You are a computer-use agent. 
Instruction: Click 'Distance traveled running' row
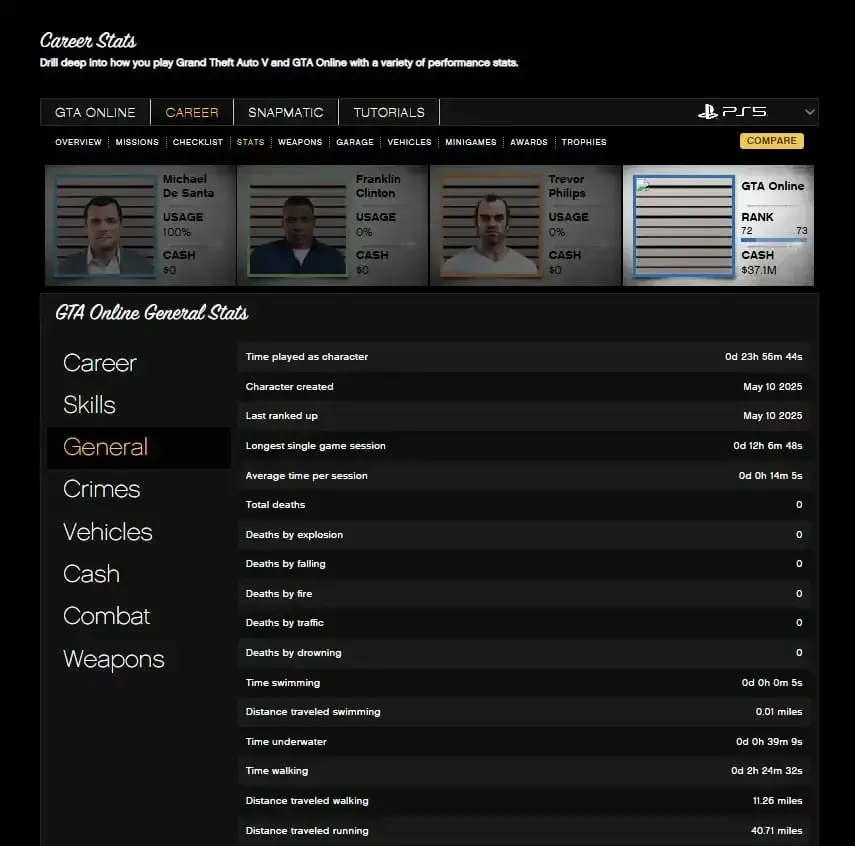[524, 831]
